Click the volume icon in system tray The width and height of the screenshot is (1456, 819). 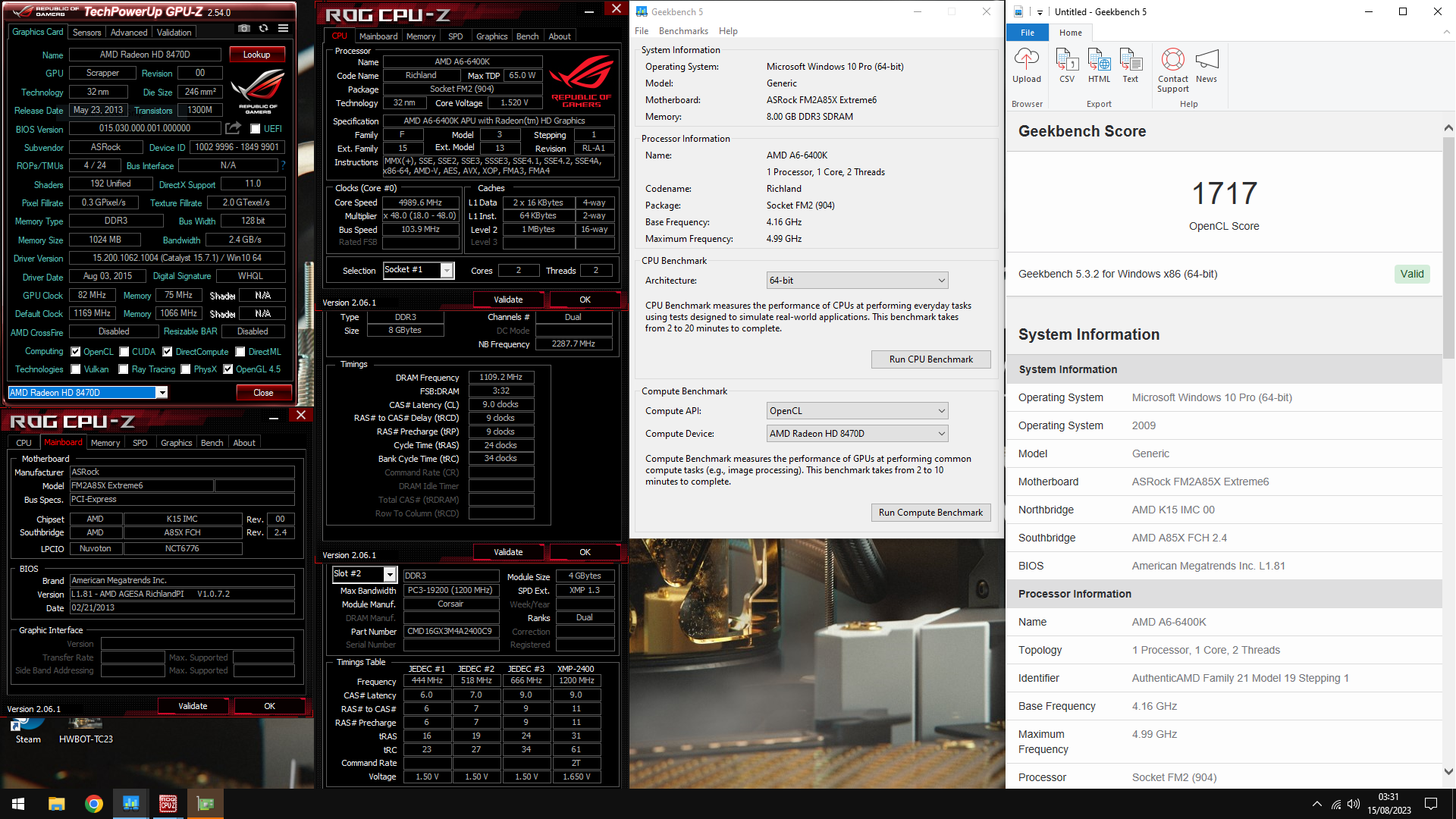[x=1354, y=804]
